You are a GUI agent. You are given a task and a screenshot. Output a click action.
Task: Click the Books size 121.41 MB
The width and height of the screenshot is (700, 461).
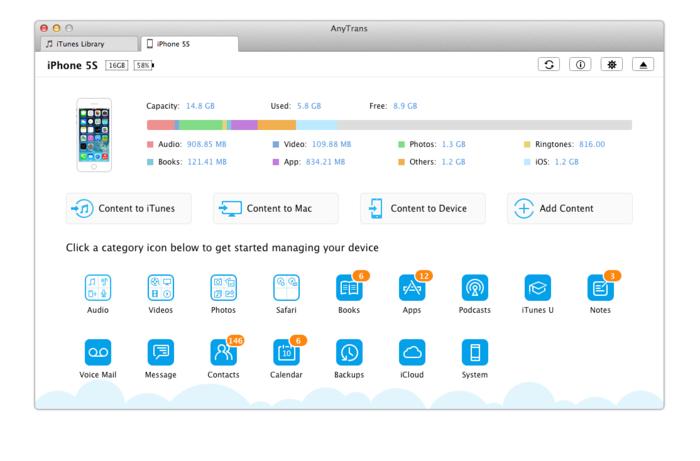tap(207, 162)
